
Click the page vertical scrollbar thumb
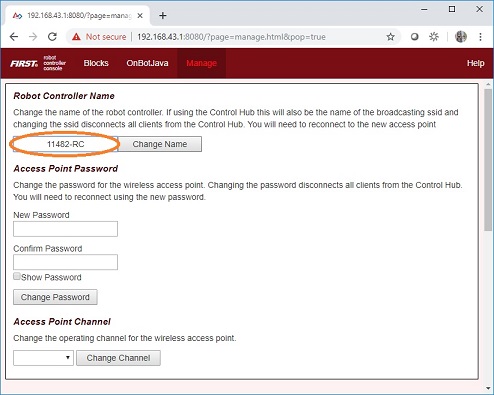pyautogui.click(x=488, y=159)
